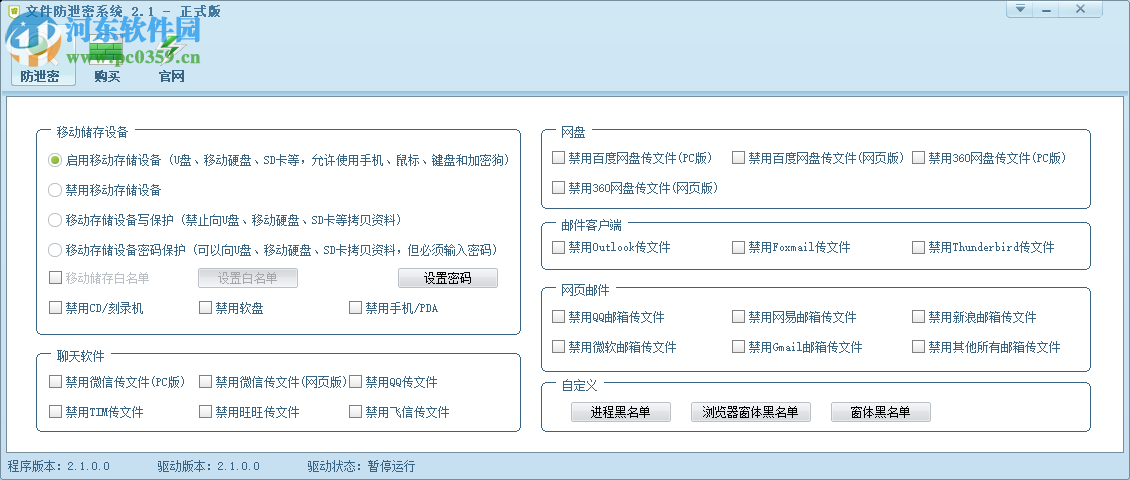The height and width of the screenshot is (480, 1130).
Task: Check 禁用新浪邮箱传文件 box
Action: [918, 316]
